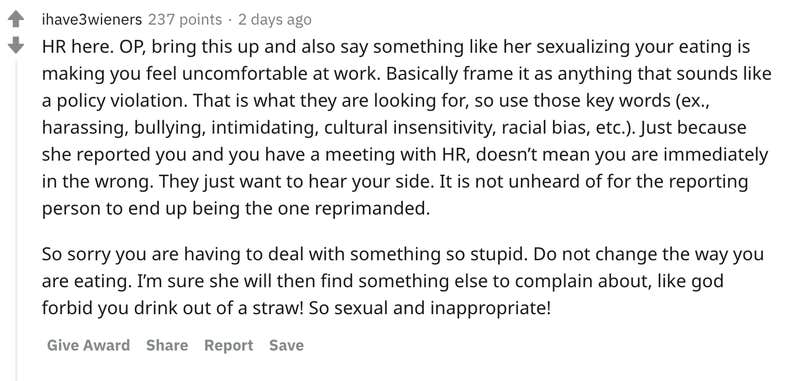Click the Give Award button

coord(88,345)
